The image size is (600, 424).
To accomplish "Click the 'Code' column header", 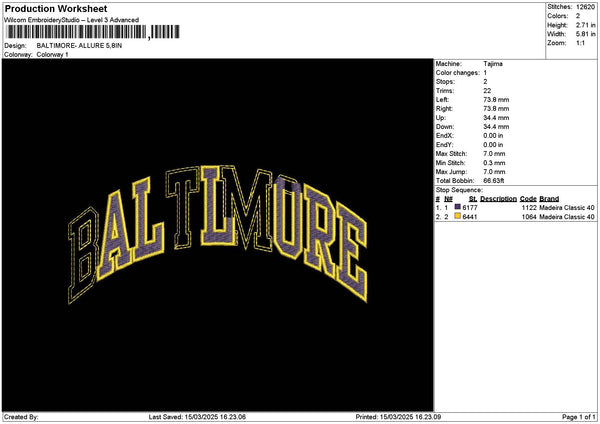I will [528, 199].
